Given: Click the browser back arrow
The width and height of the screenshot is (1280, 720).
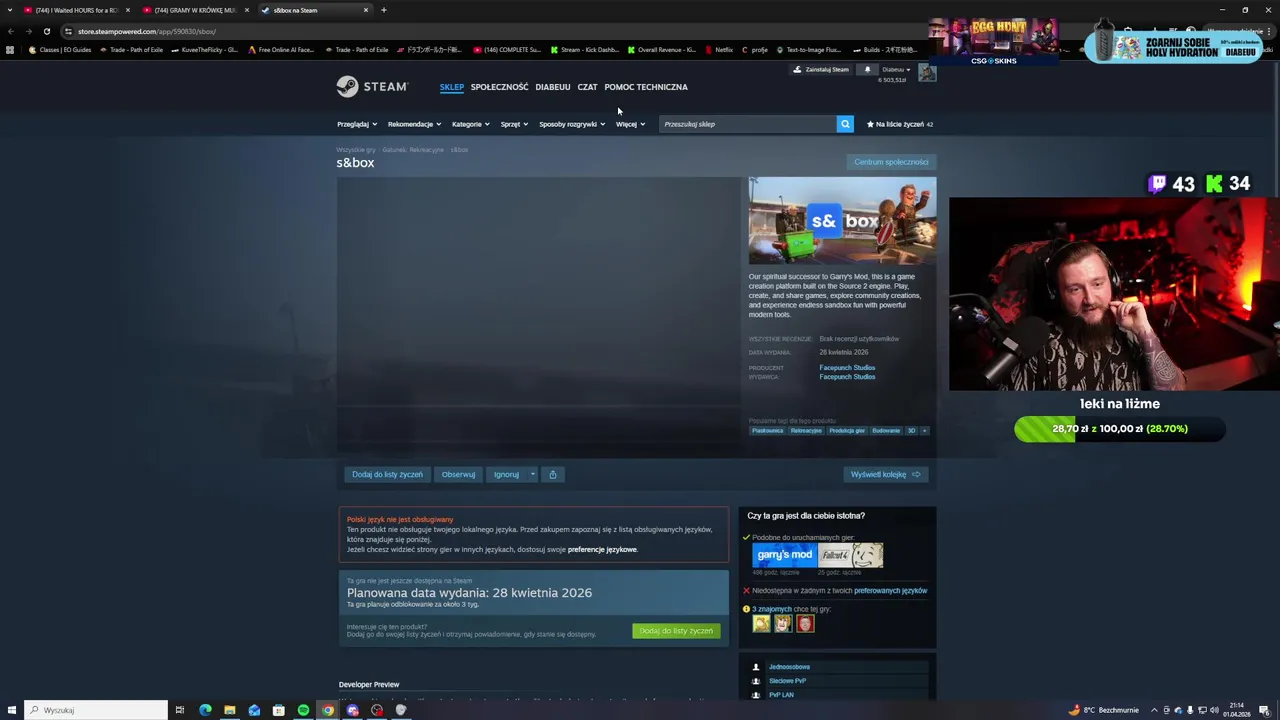Looking at the screenshot, I should [x=11, y=31].
